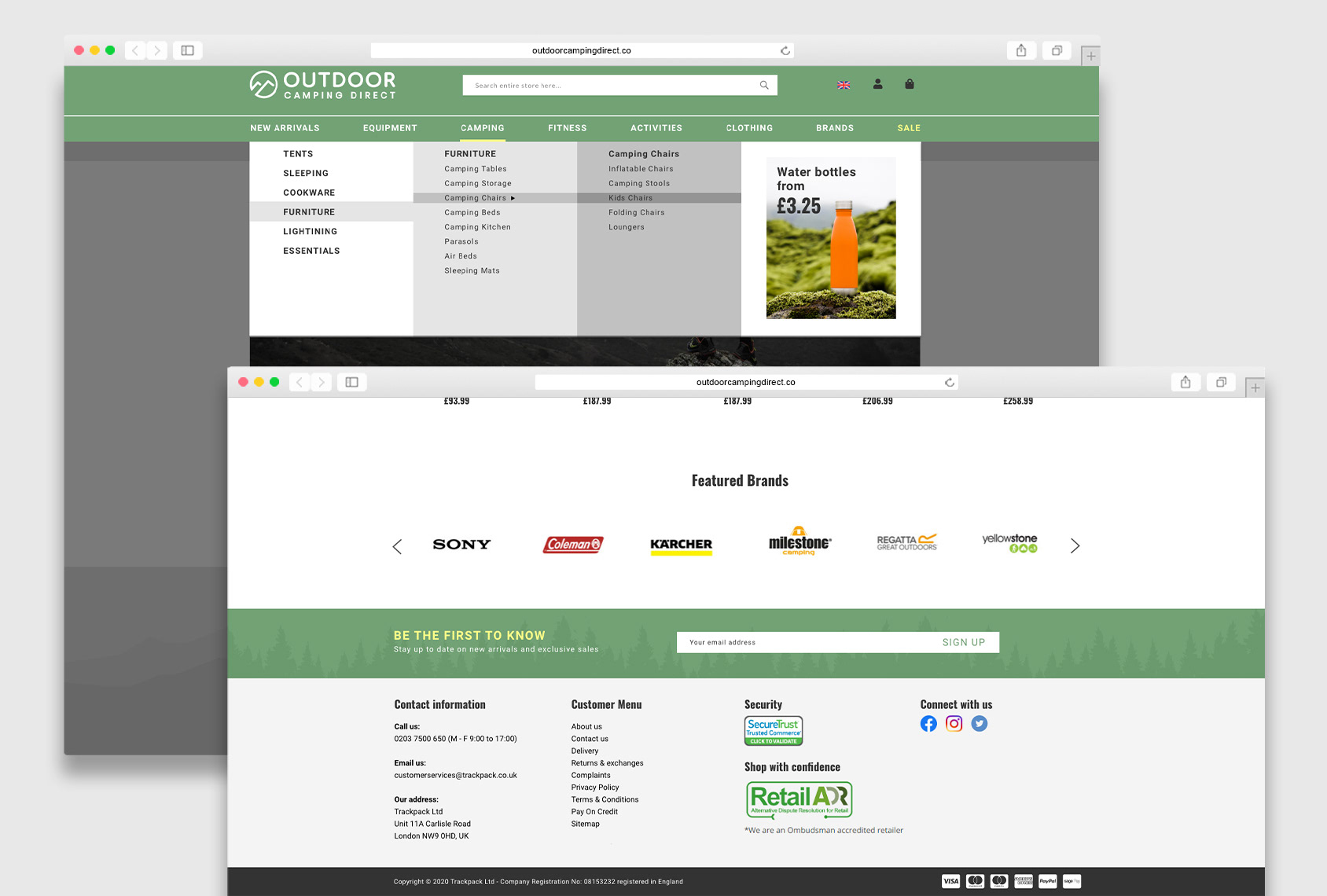This screenshot has width=1327, height=896.
Task: Choose Camping Tables in furniture list
Action: (476, 169)
